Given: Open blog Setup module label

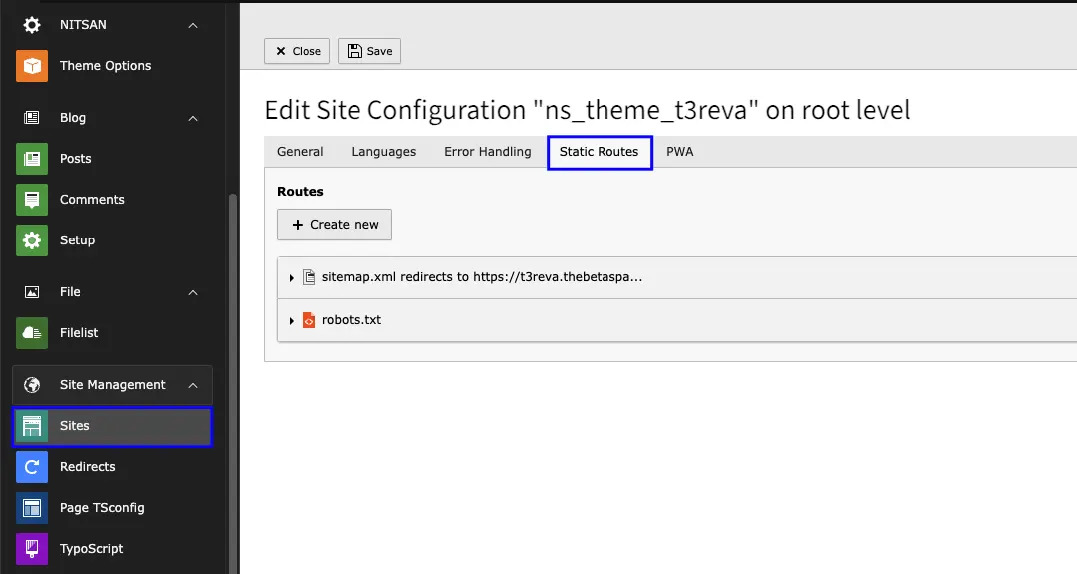Looking at the screenshot, I should [x=77, y=240].
